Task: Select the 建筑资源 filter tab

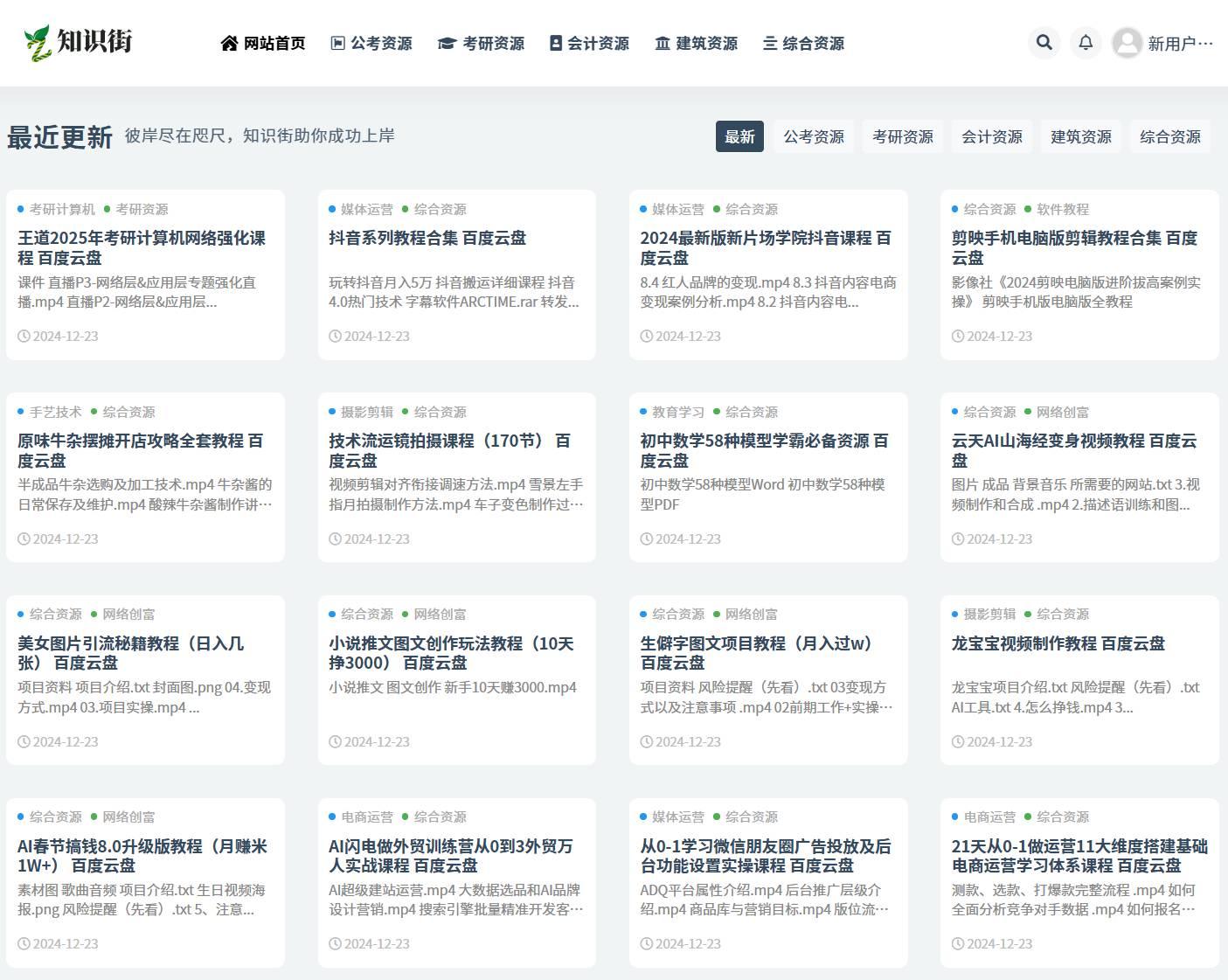Action: [x=1081, y=136]
